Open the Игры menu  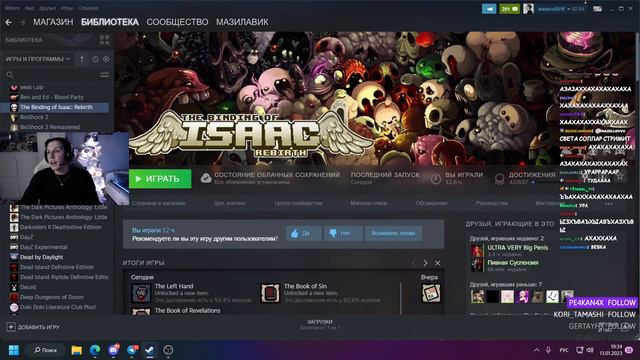pyautogui.click(x=67, y=8)
